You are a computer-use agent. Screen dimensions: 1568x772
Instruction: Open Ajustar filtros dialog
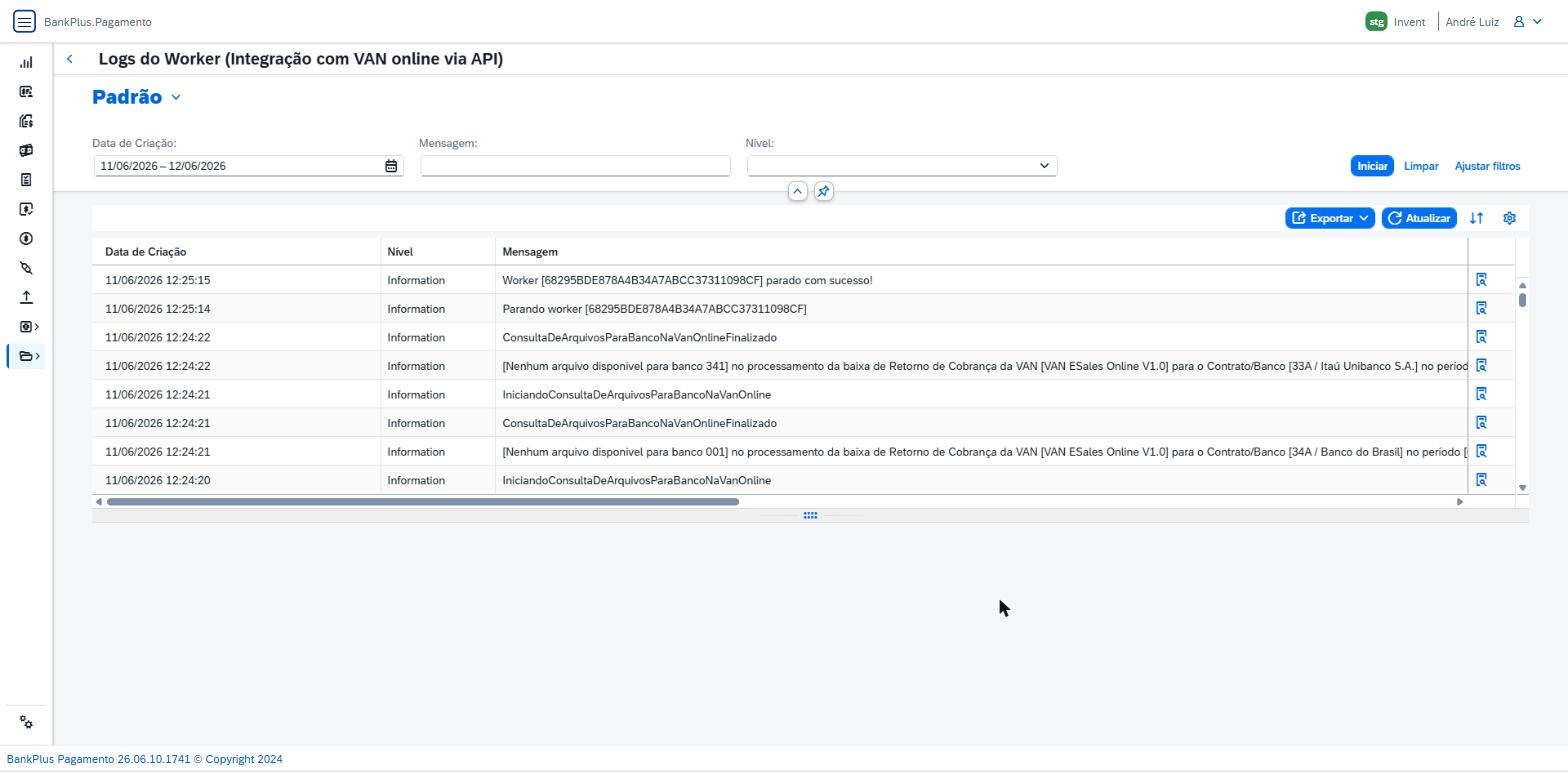click(1487, 166)
